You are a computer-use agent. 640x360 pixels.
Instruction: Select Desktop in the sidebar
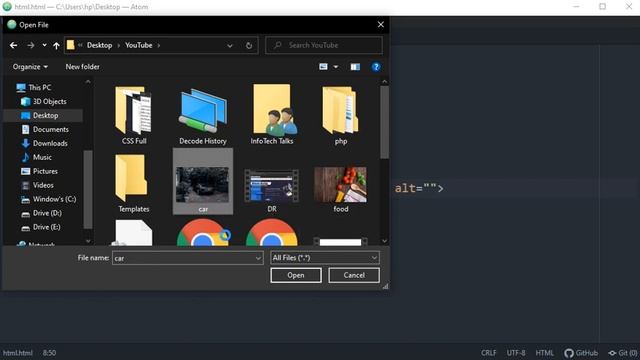tap(45, 116)
